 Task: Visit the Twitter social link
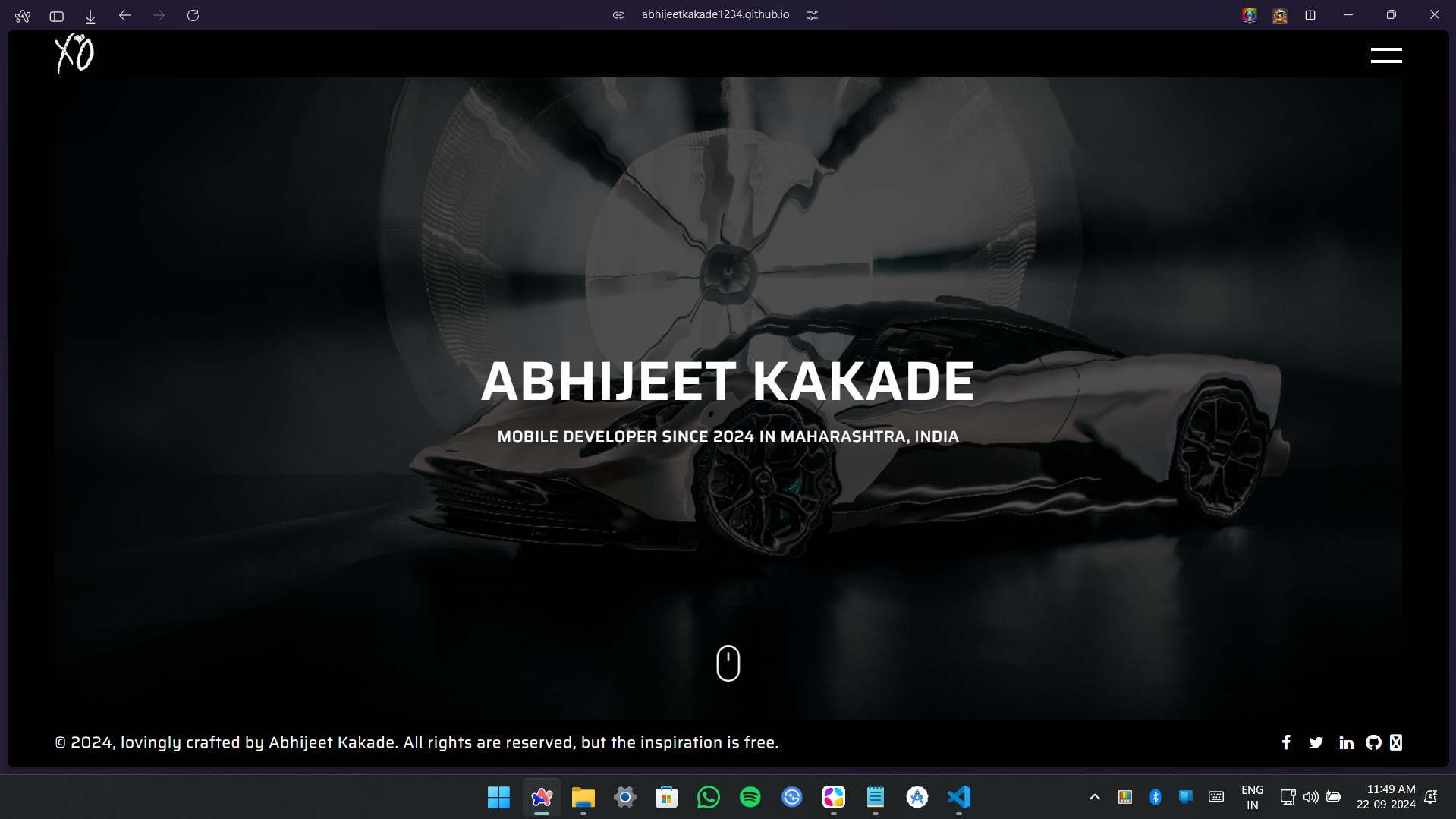(1316, 742)
